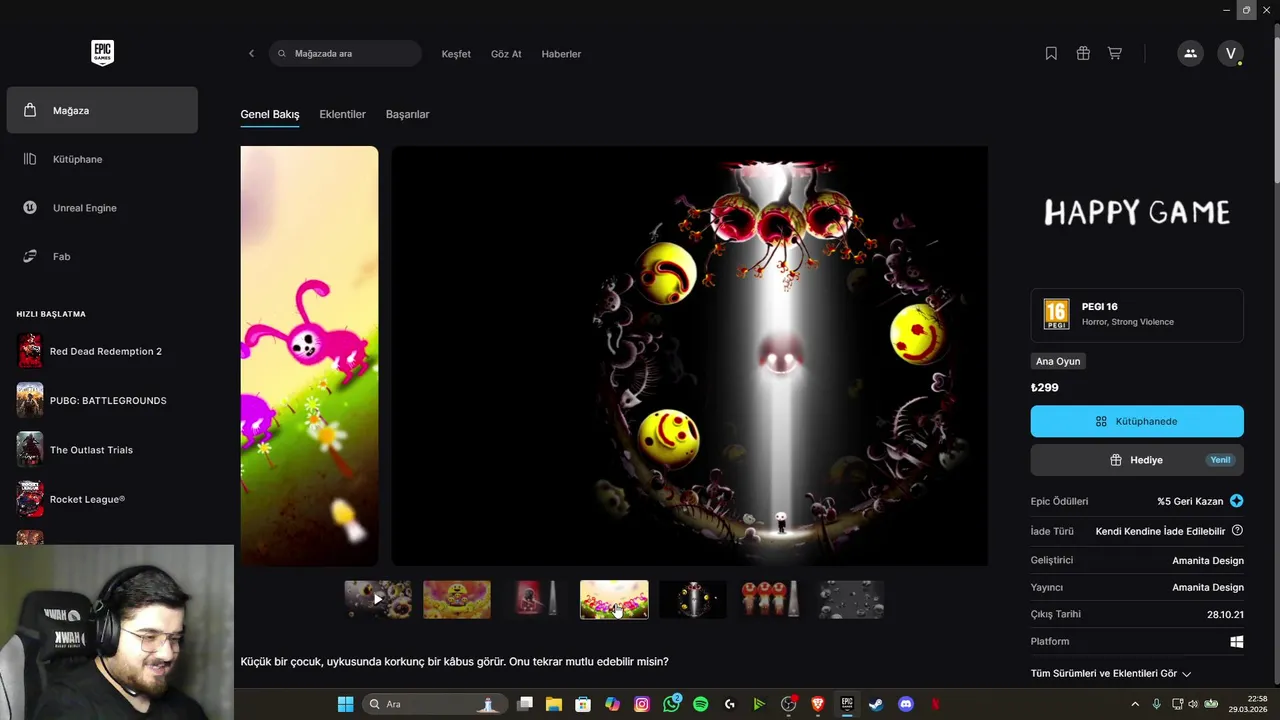Click the Epic Rewards plus icon
1280x720 pixels.
coord(1237,501)
